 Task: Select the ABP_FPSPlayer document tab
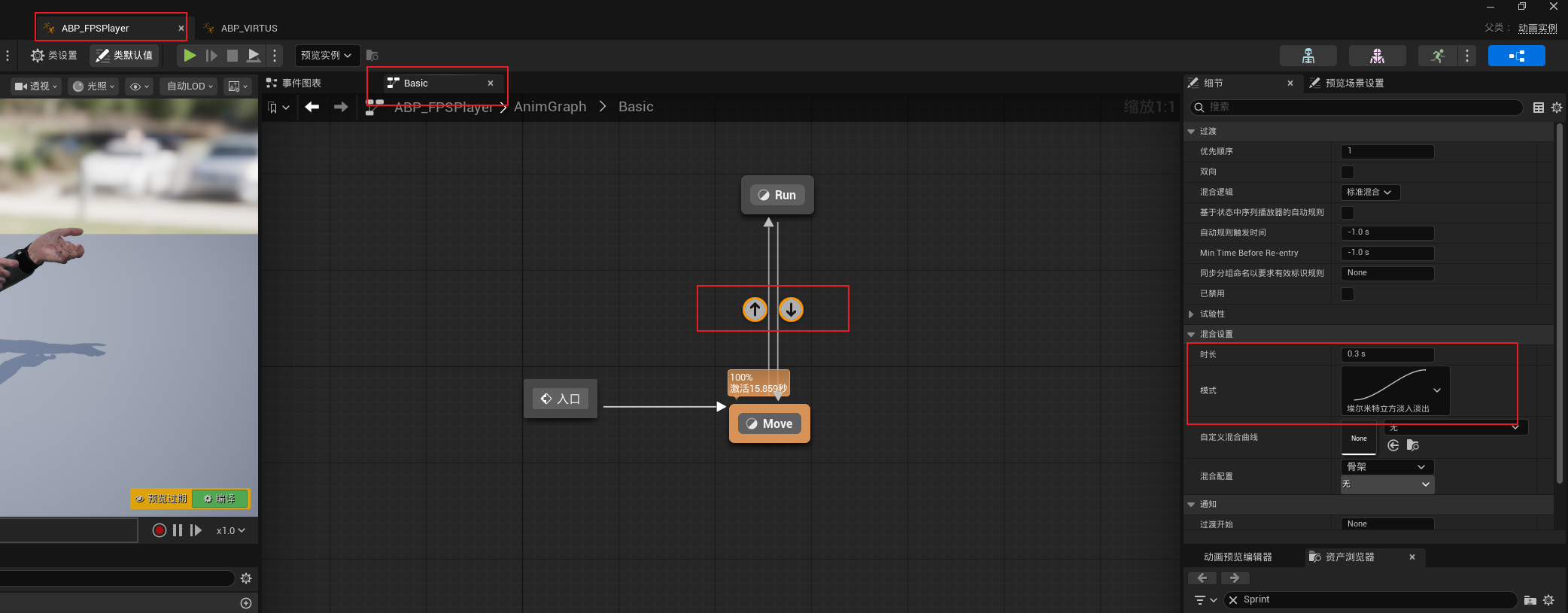click(111, 28)
